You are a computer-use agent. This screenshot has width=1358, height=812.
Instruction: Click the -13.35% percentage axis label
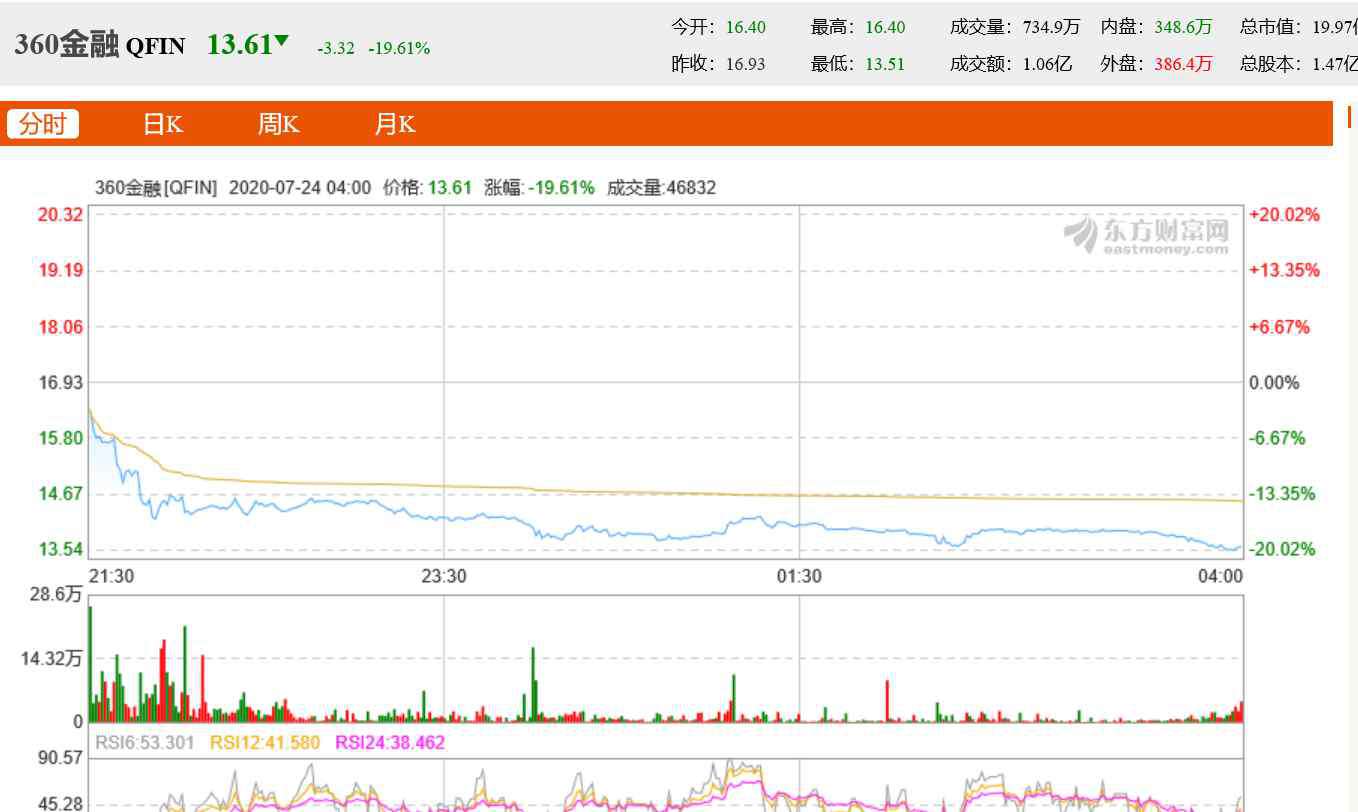1283,493
